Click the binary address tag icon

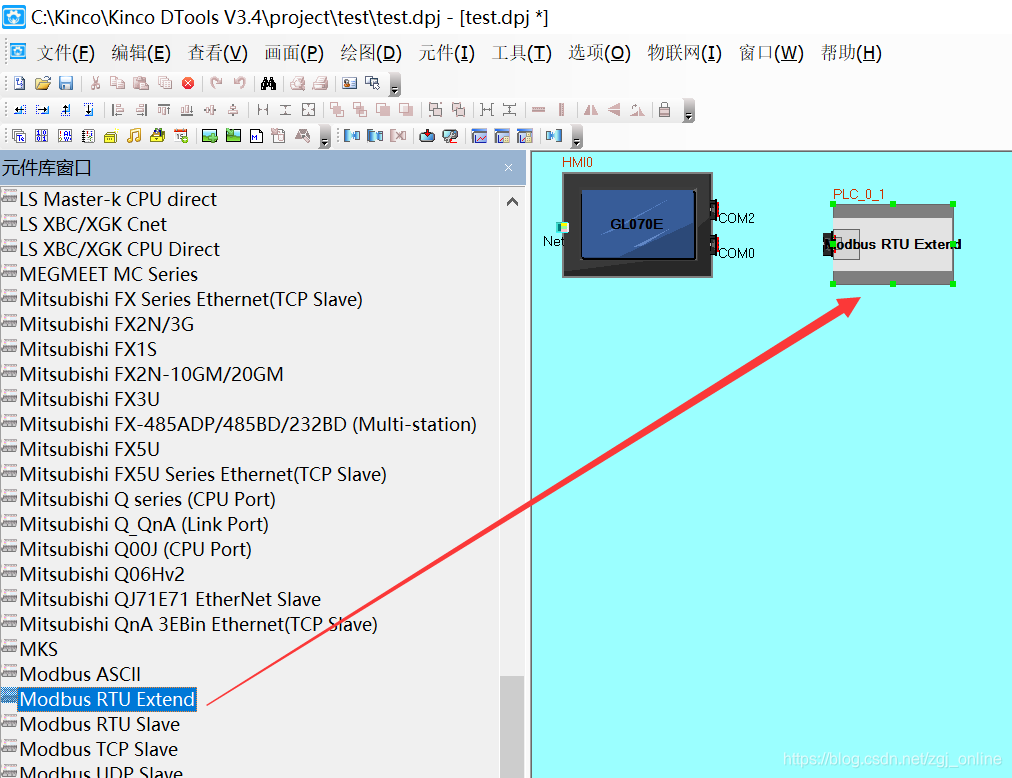(42, 136)
